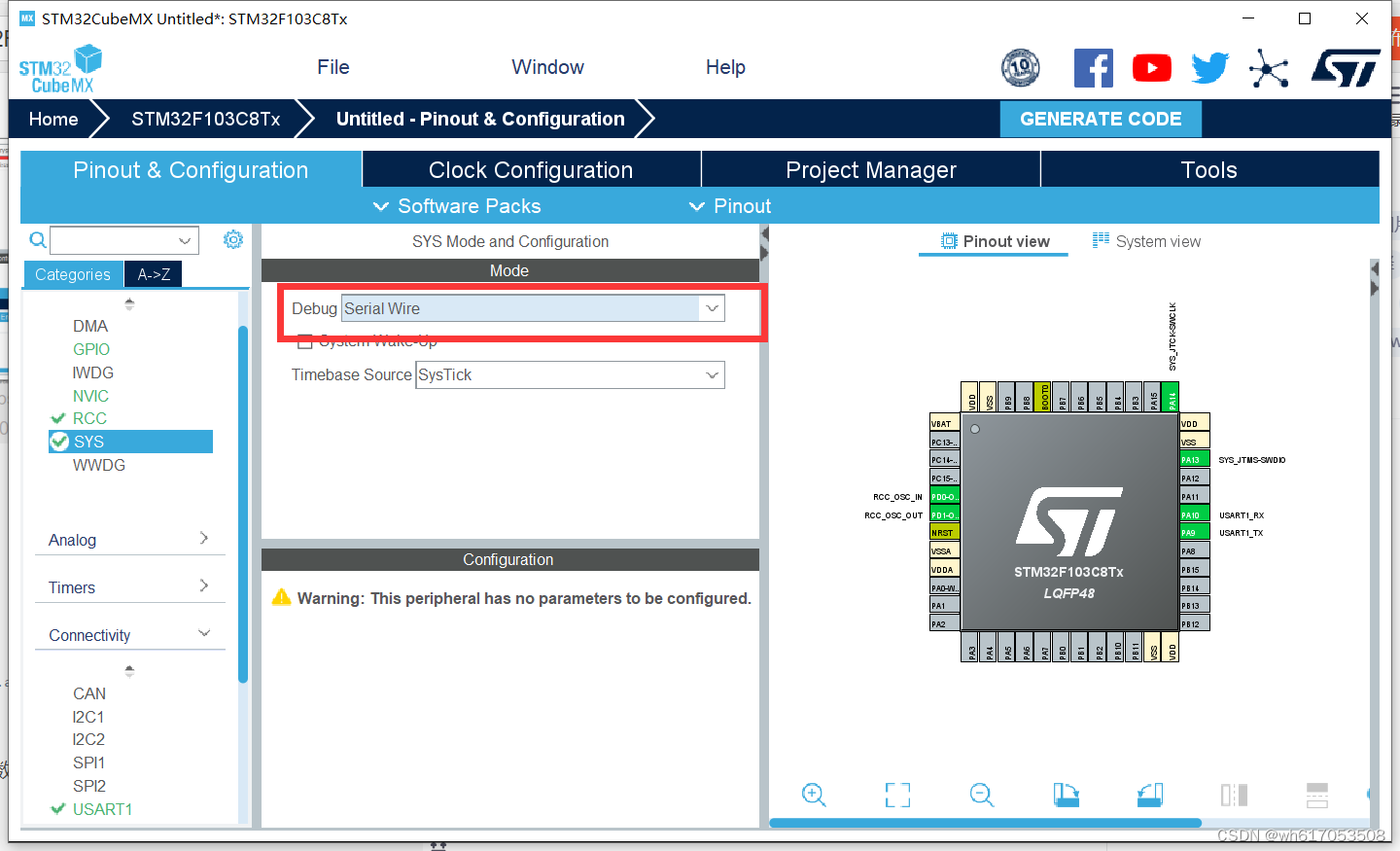Screen dimensions: 1400x851
Task: Toggle the System Wake-Up checkbox
Action: 305,341
